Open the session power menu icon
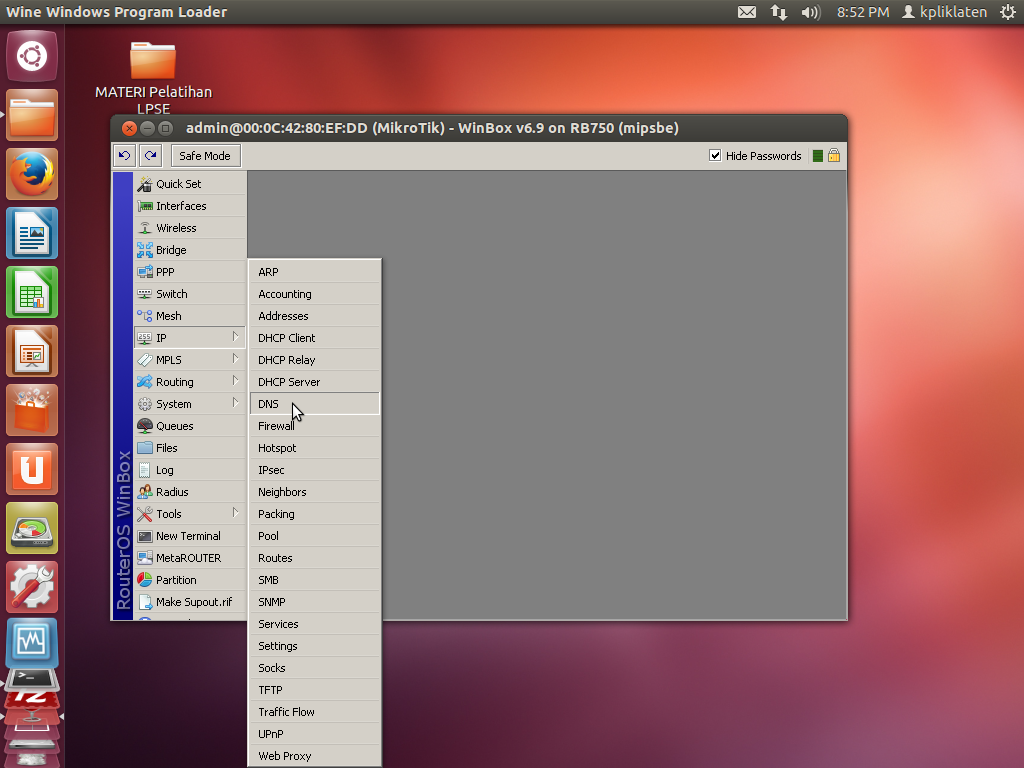Screen dimensions: 1024x768 pos(1008,12)
